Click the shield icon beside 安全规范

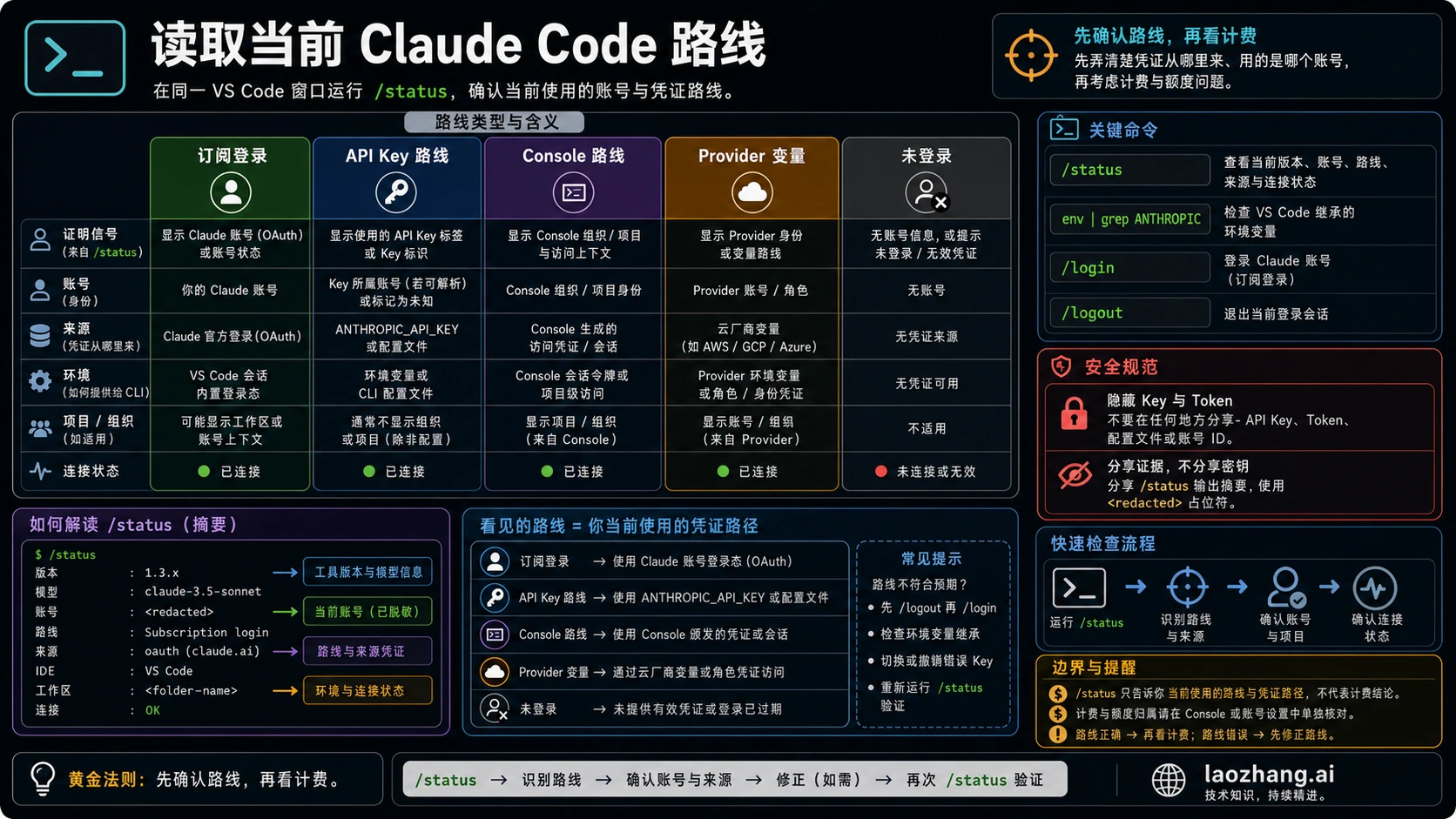[1061, 366]
